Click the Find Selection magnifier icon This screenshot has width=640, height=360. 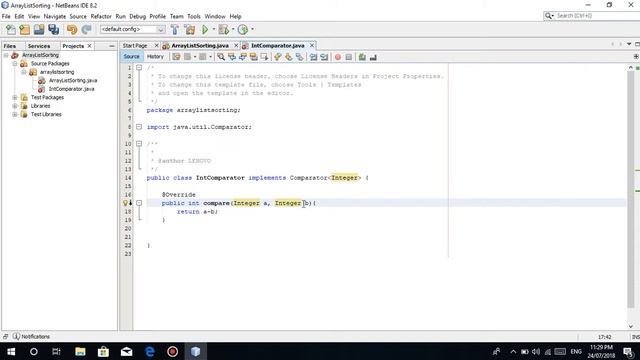(x=221, y=57)
